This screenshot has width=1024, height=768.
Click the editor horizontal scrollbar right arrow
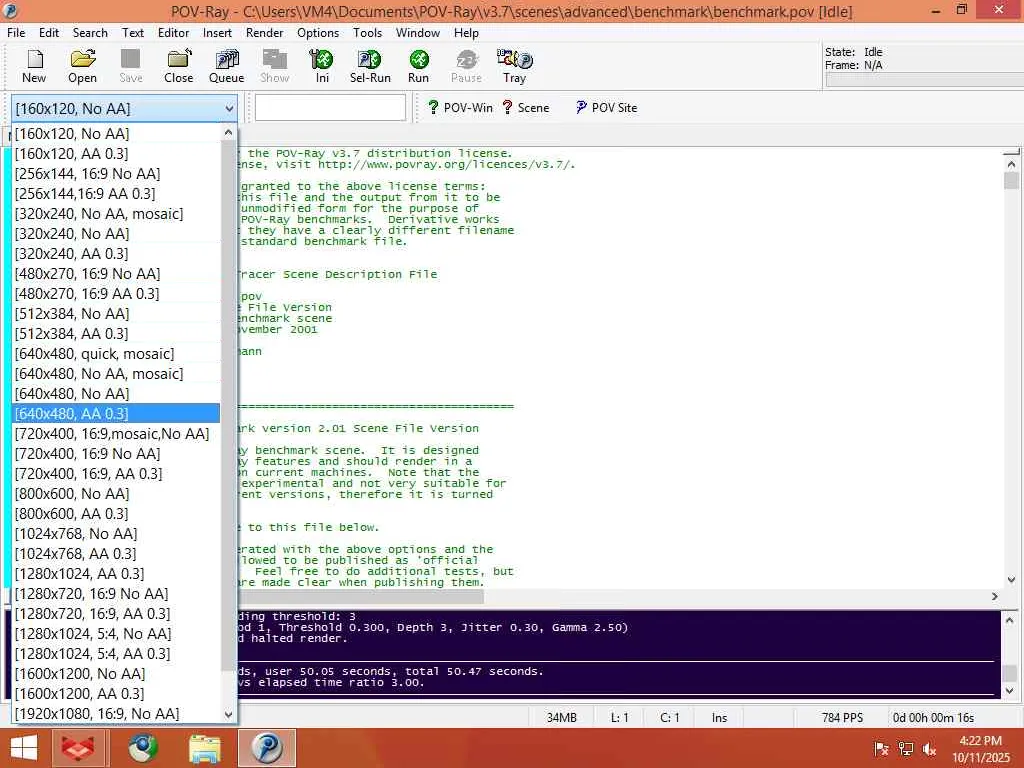pyautogui.click(x=995, y=596)
